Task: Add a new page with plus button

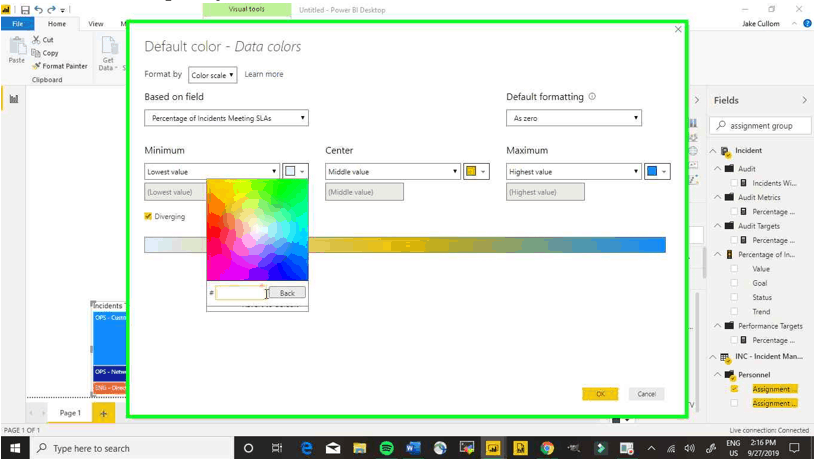Action: [104, 414]
